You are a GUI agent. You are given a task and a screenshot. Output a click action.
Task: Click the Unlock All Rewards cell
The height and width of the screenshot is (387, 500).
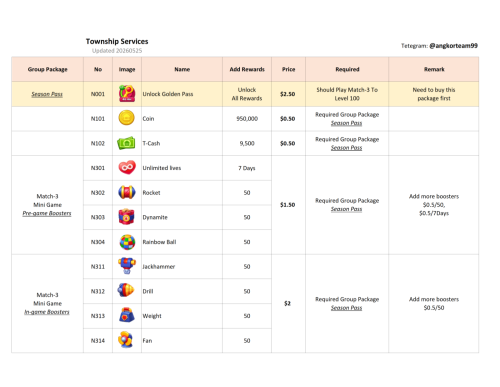tap(247, 94)
